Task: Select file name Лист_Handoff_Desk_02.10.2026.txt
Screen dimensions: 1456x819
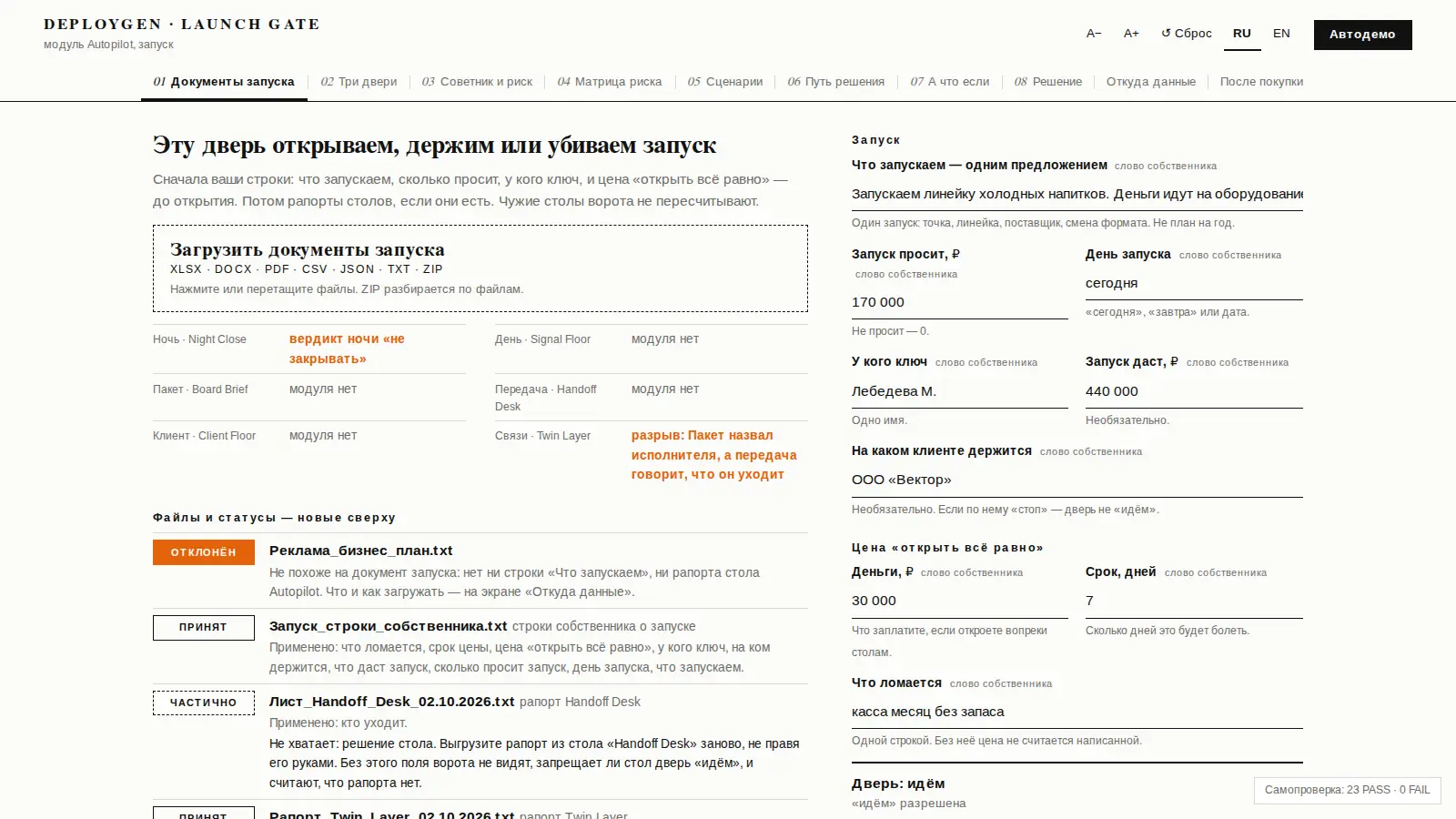Action: pos(392,702)
